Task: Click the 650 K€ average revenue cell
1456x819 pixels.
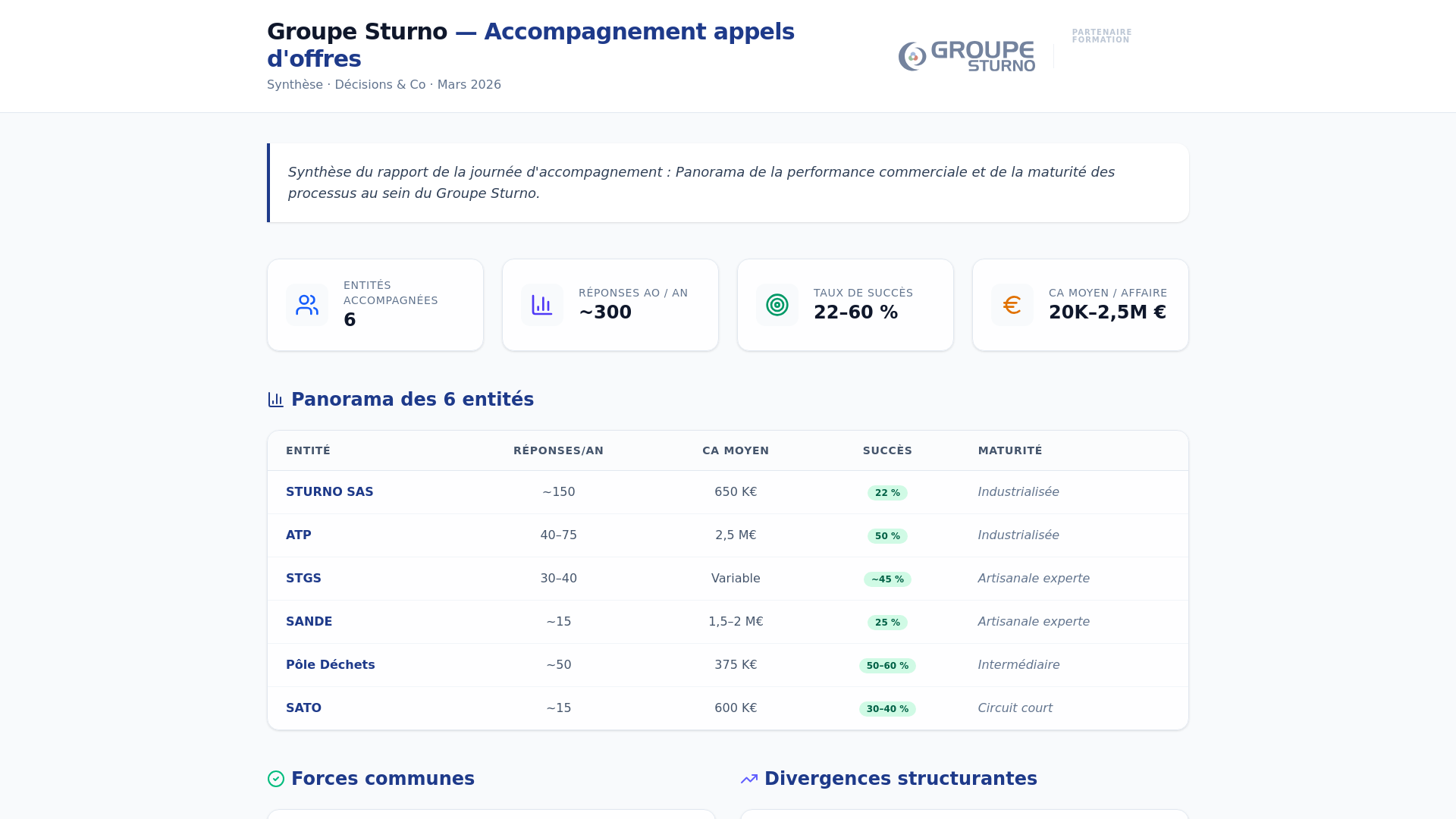Action: point(736,492)
